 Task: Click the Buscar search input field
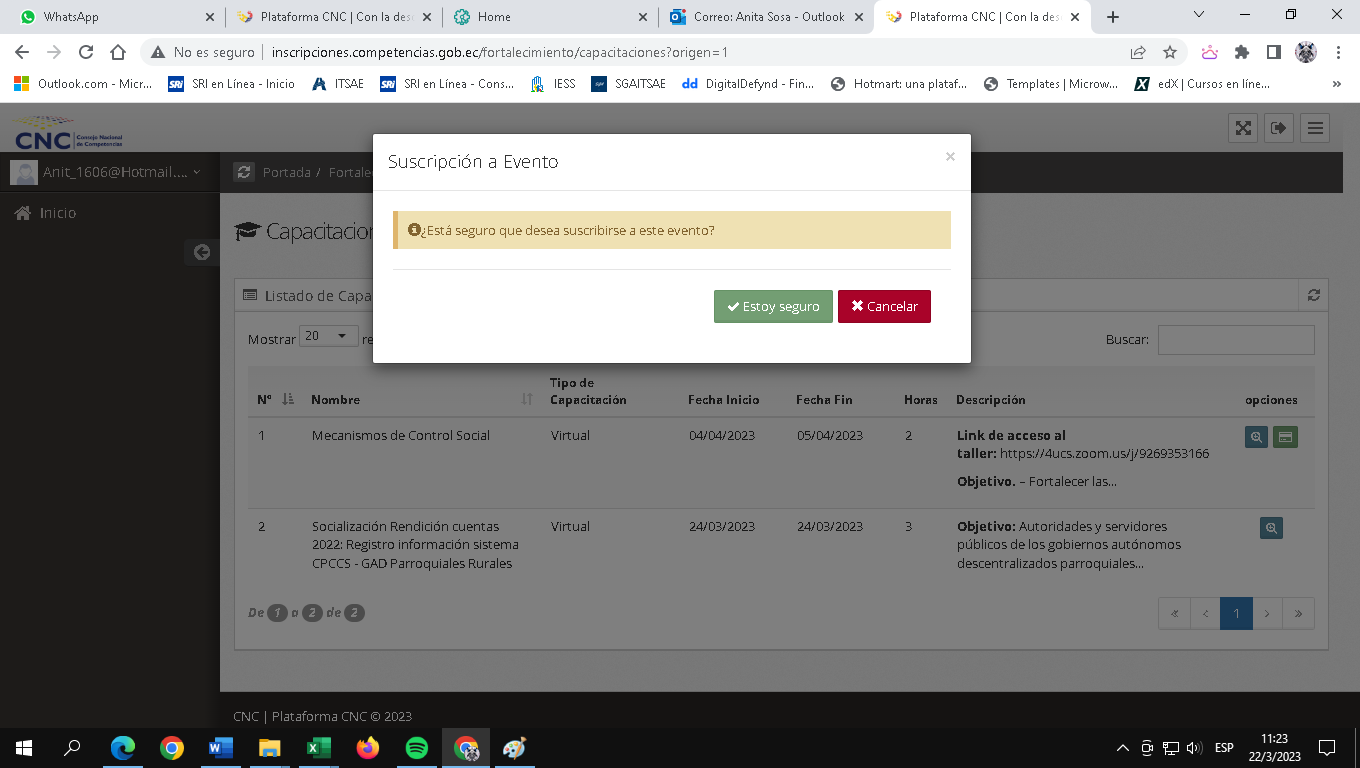pyautogui.click(x=1235, y=340)
